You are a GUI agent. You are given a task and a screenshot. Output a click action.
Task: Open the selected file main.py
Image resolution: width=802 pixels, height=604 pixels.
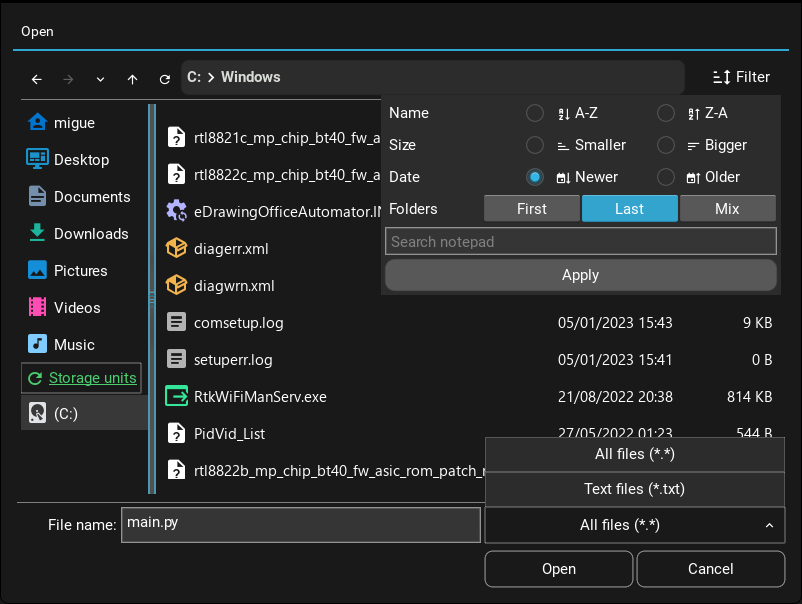point(558,568)
